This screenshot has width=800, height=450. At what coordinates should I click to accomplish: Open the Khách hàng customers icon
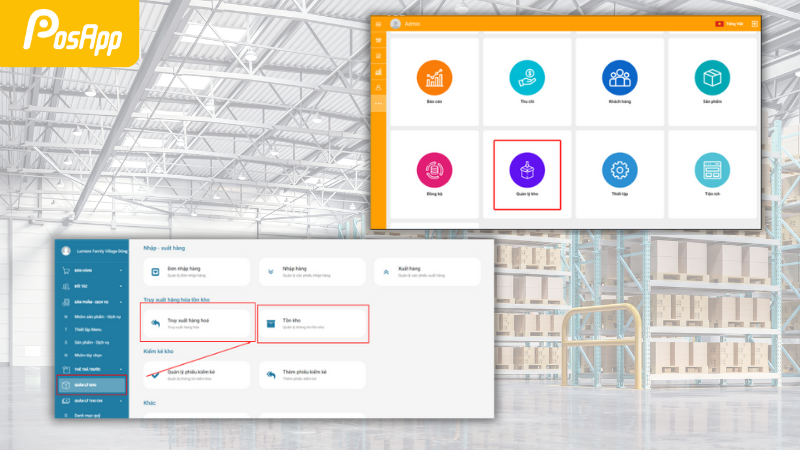(619, 78)
